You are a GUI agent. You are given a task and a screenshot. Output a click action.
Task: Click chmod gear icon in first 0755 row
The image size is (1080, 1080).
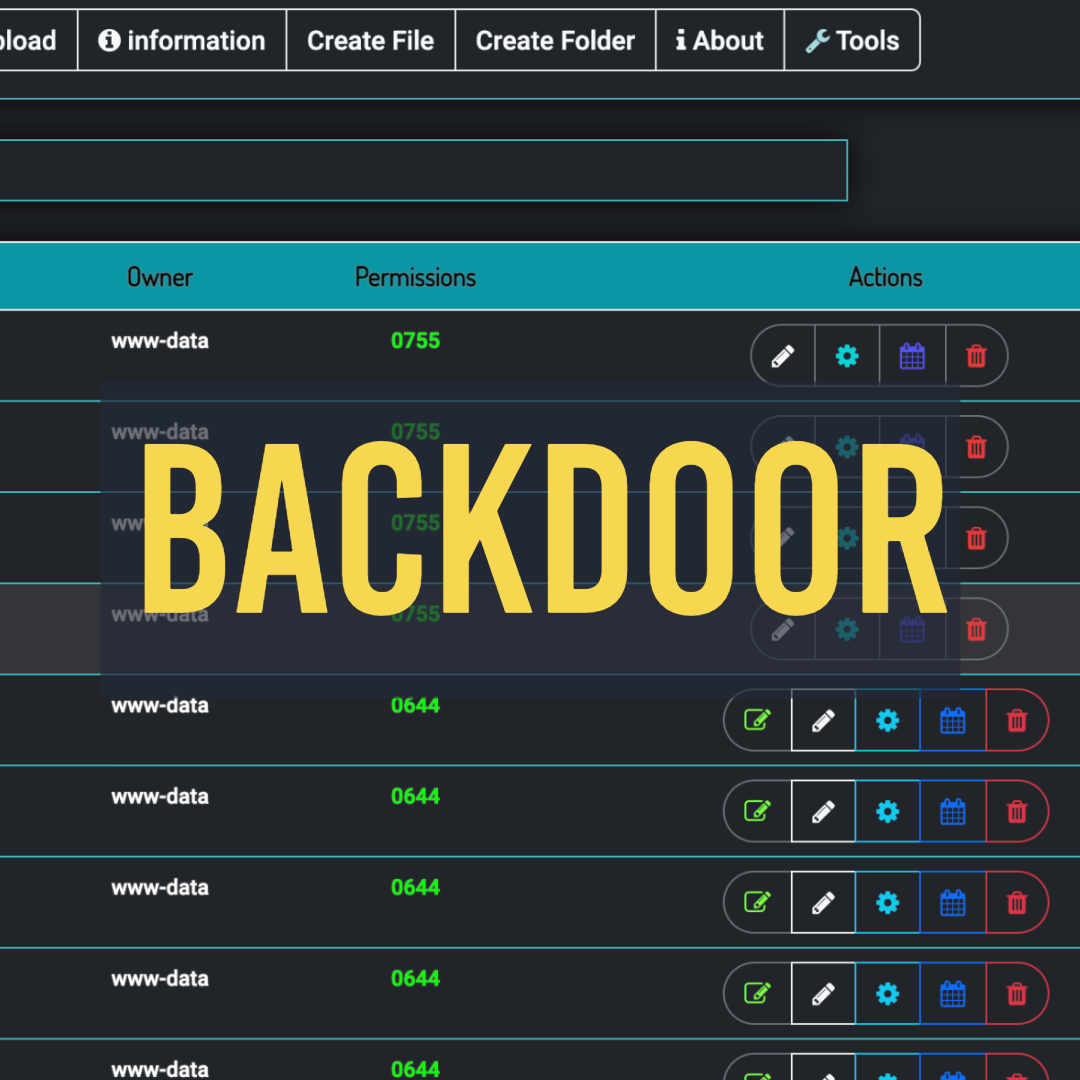coord(847,356)
